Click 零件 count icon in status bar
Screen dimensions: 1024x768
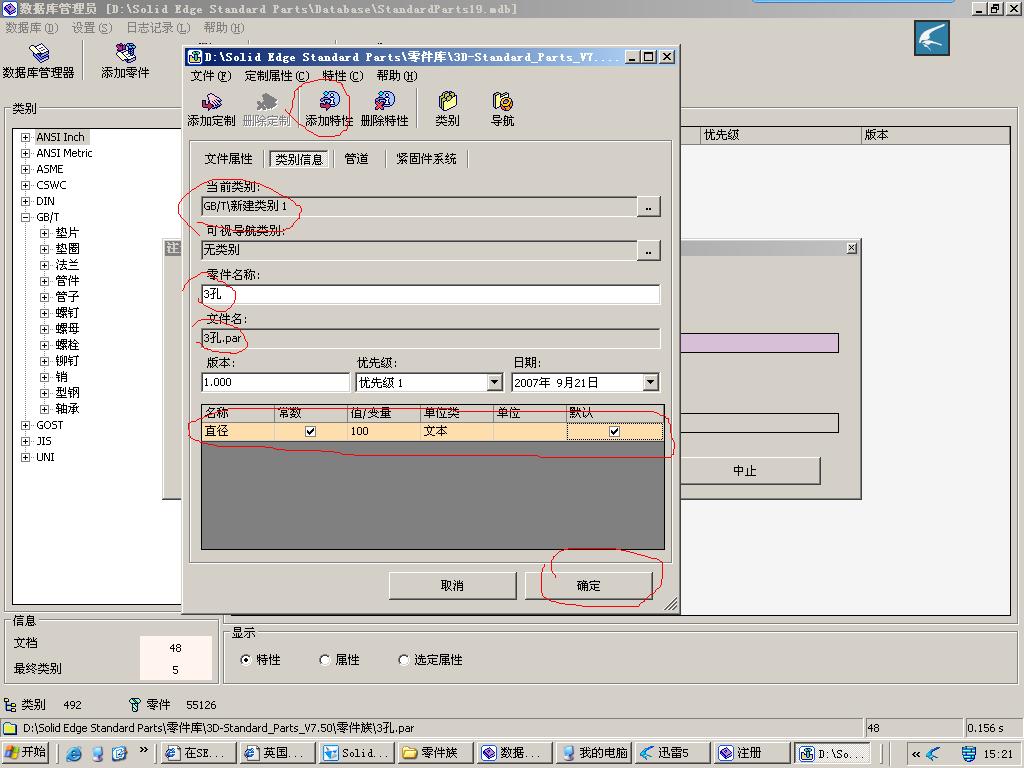tap(135, 705)
